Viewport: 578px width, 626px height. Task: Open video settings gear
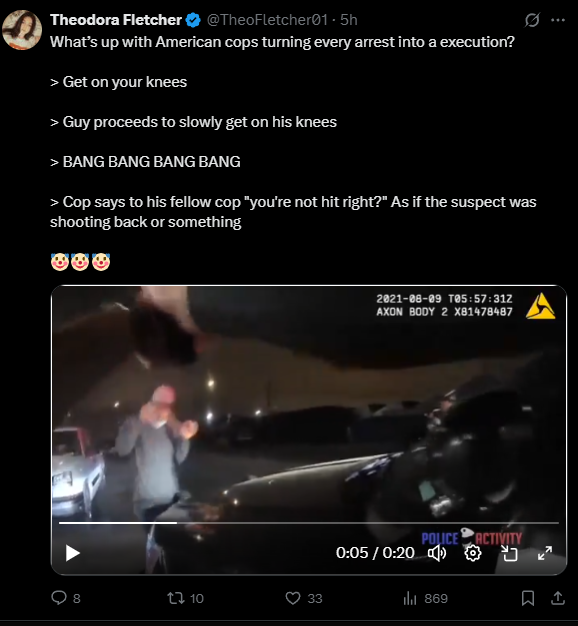pyautogui.click(x=473, y=553)
